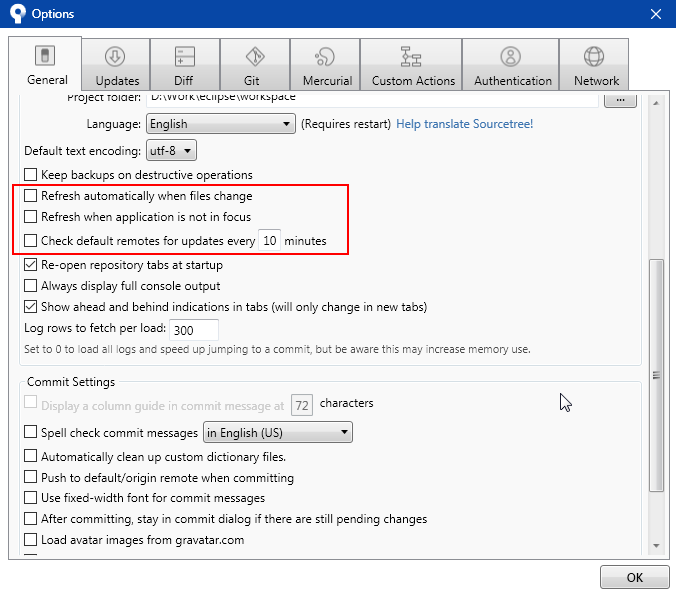
Task: Click the Network globe icon
Action: coord(594,56)
